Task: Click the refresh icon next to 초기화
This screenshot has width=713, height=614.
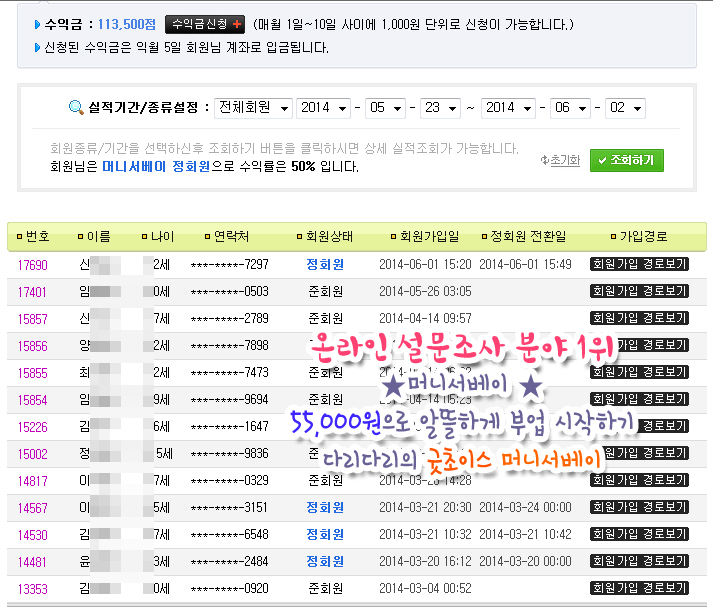Action: click(x=544, y=160)
